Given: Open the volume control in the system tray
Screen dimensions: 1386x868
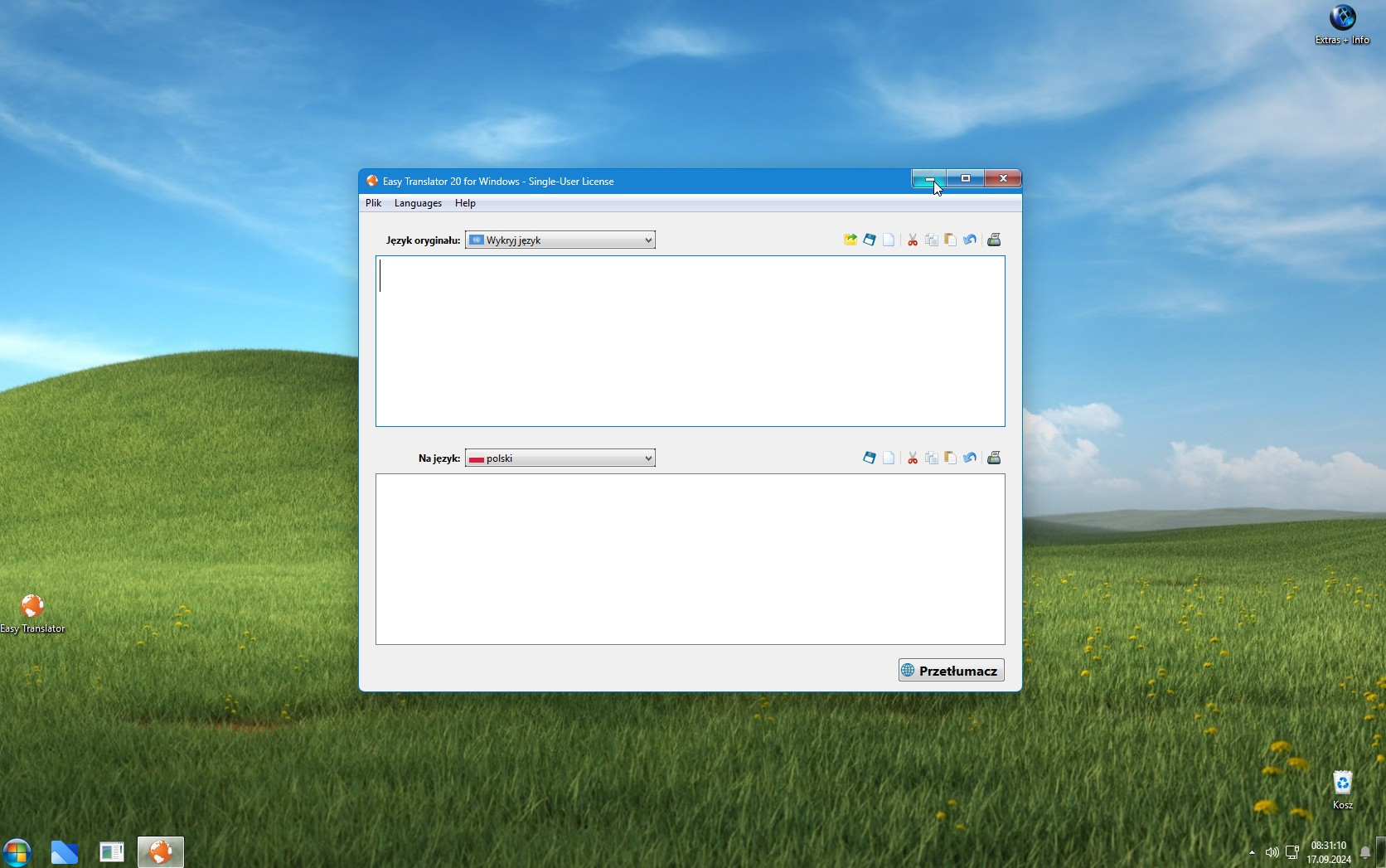Looking at the screenshot, I should 1272,852.
